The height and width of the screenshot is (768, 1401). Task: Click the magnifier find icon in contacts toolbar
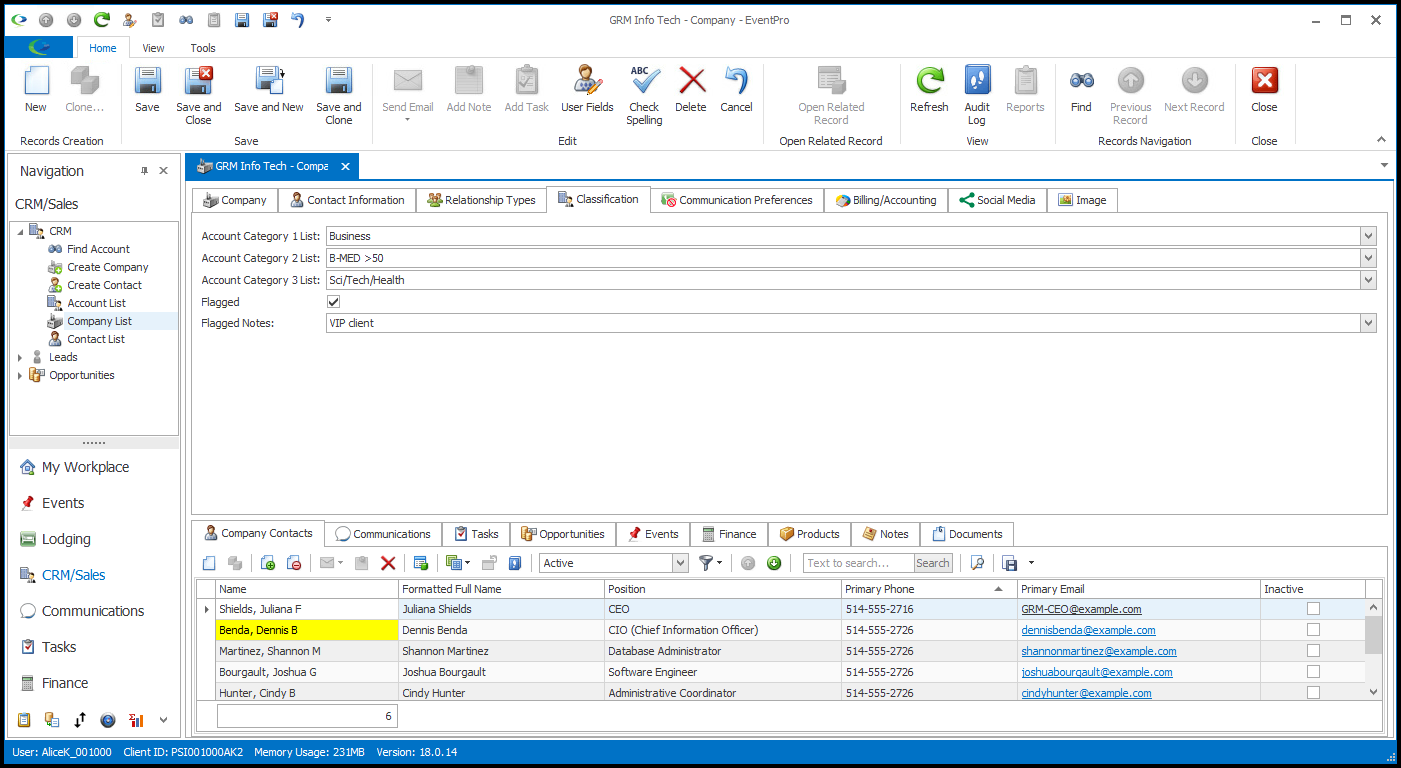[978, 563]
